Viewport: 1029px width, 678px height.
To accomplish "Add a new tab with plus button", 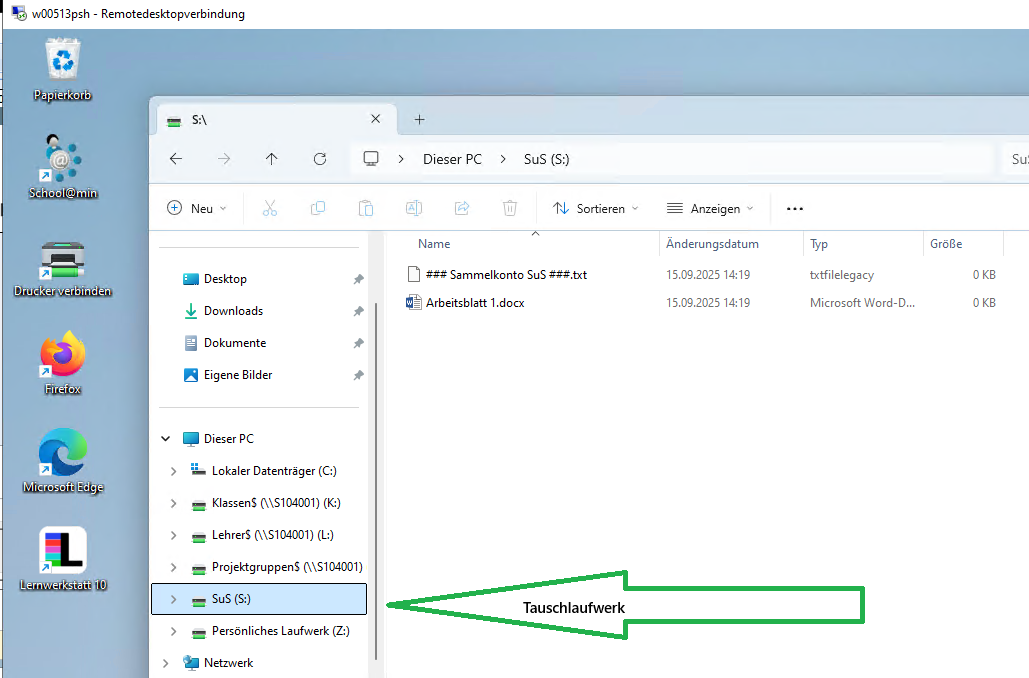I will [x=419, y=120].
